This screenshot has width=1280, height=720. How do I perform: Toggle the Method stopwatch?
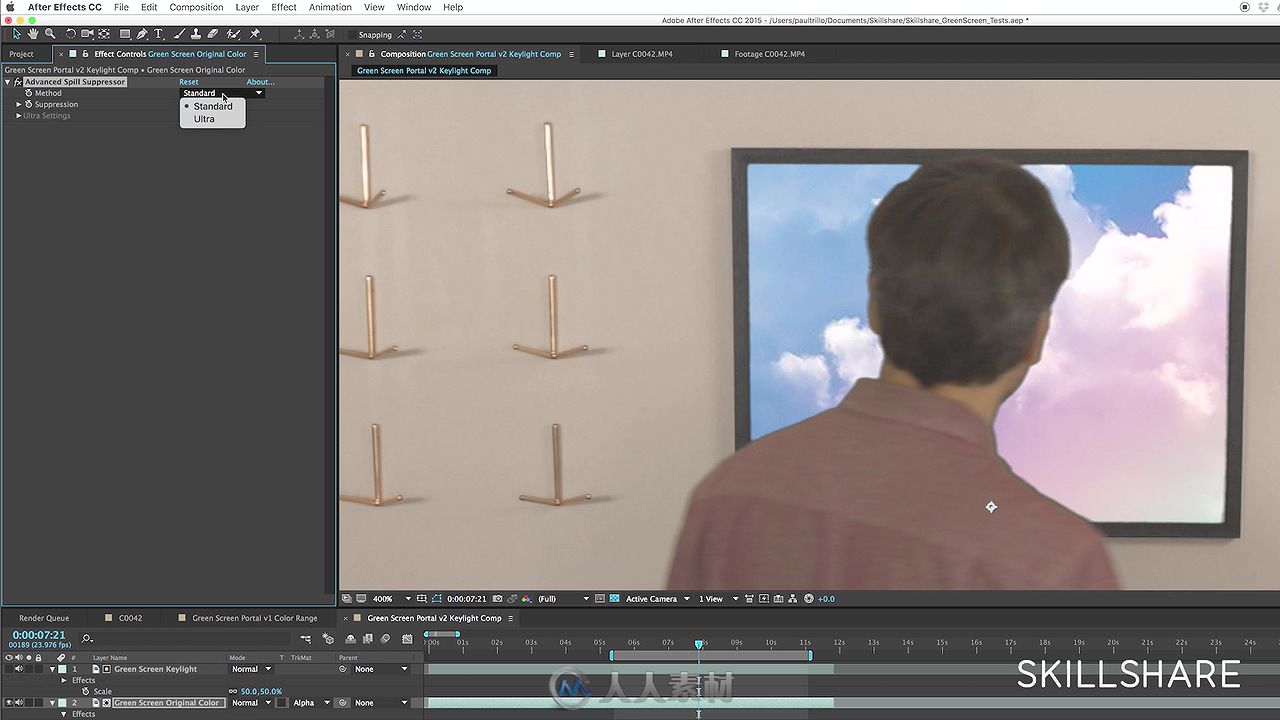click(x=29, y=93)
